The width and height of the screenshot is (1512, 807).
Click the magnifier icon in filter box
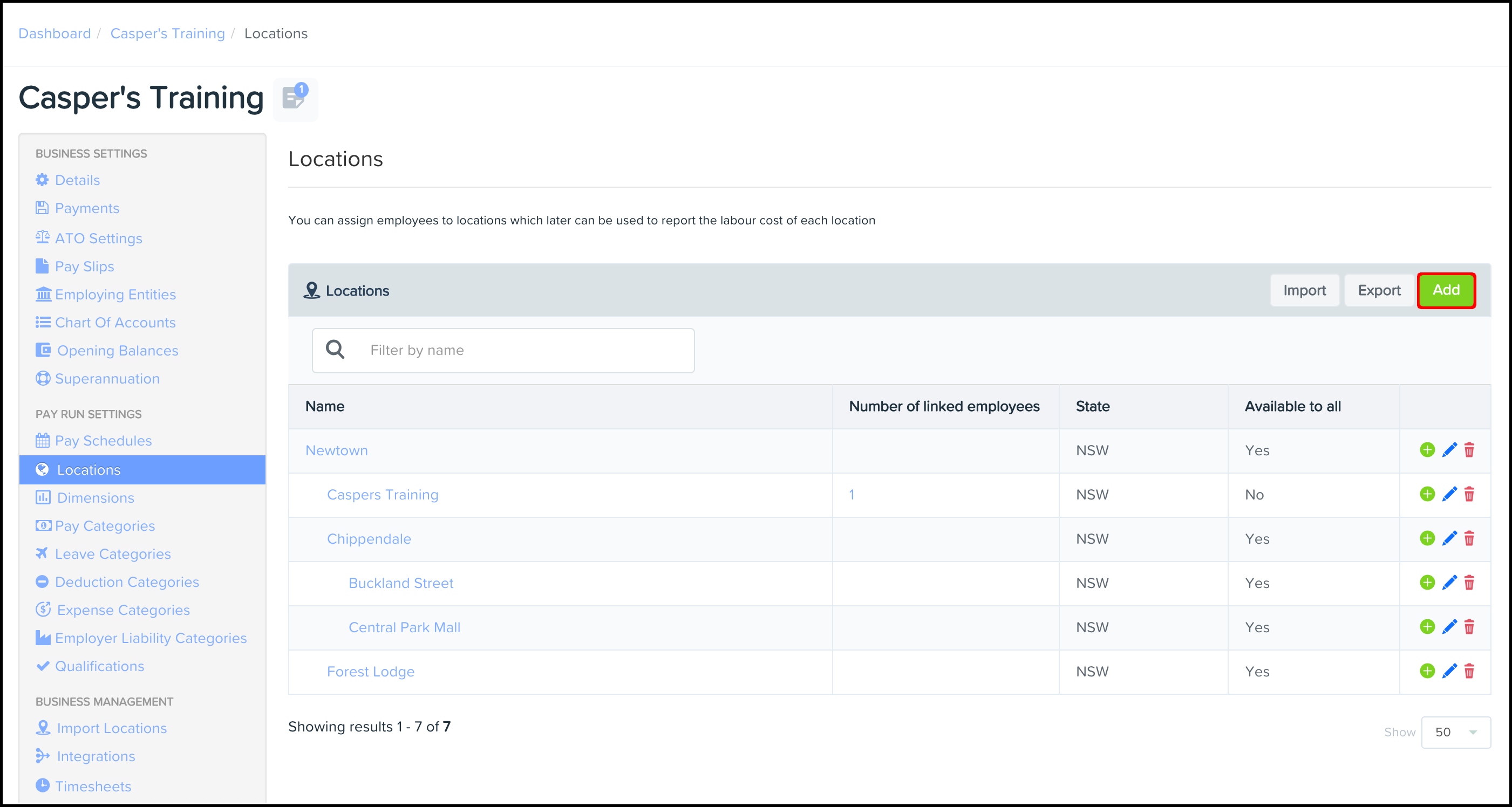pyautogui.click(x=335, y=350)
